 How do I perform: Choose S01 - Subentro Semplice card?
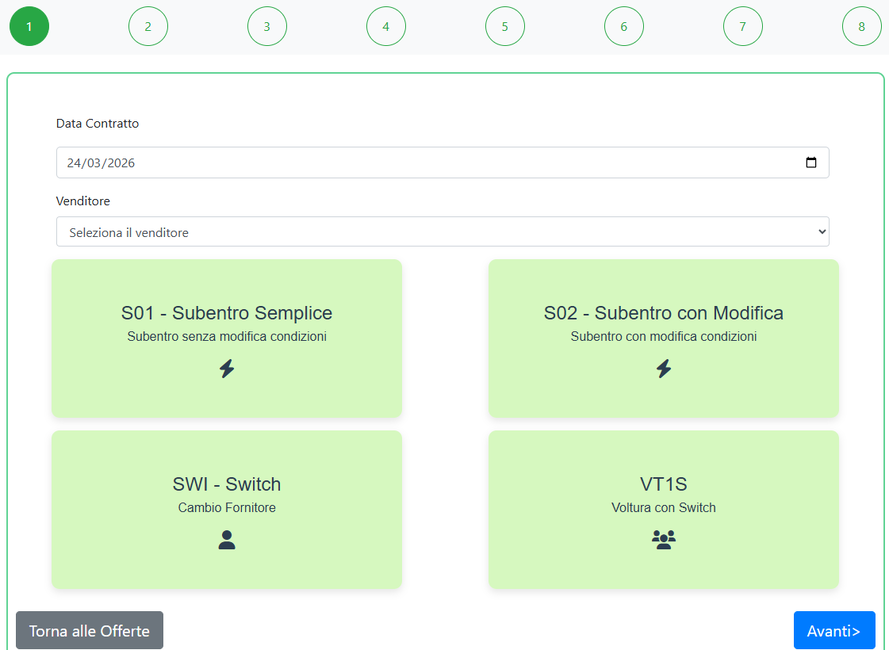click(x=227, y=339)
